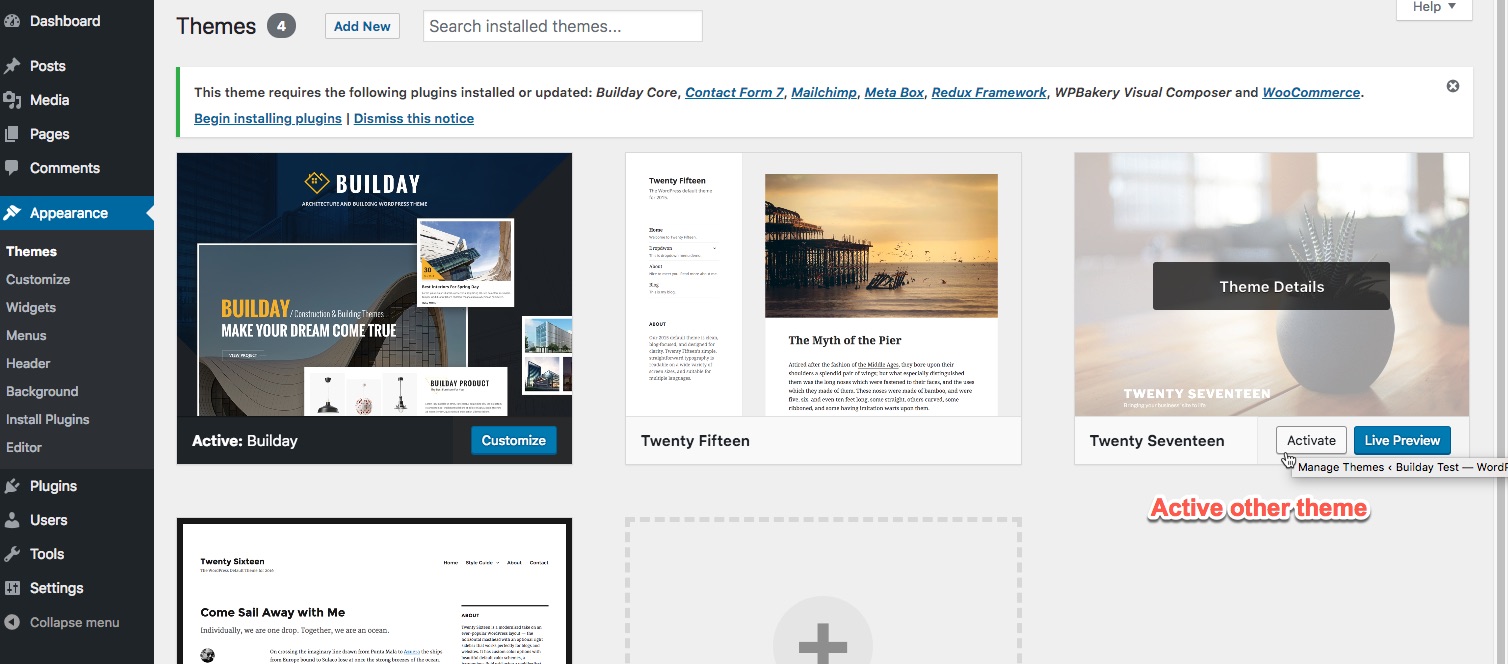Click the Settings sliders icon
1508x664 pixels.
pos(12,588)
